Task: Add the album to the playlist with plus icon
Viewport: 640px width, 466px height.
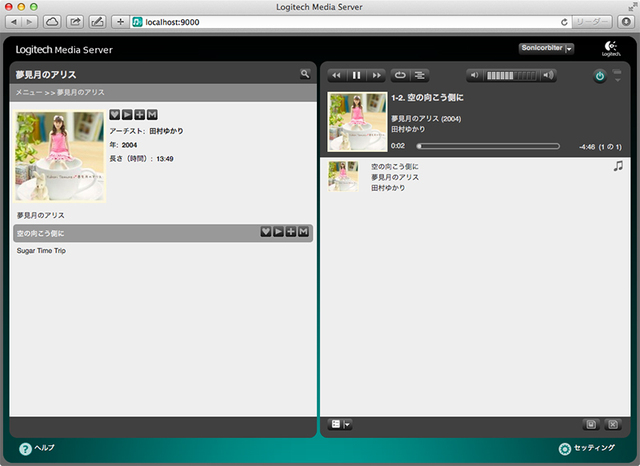Action: tap(139, 115)
